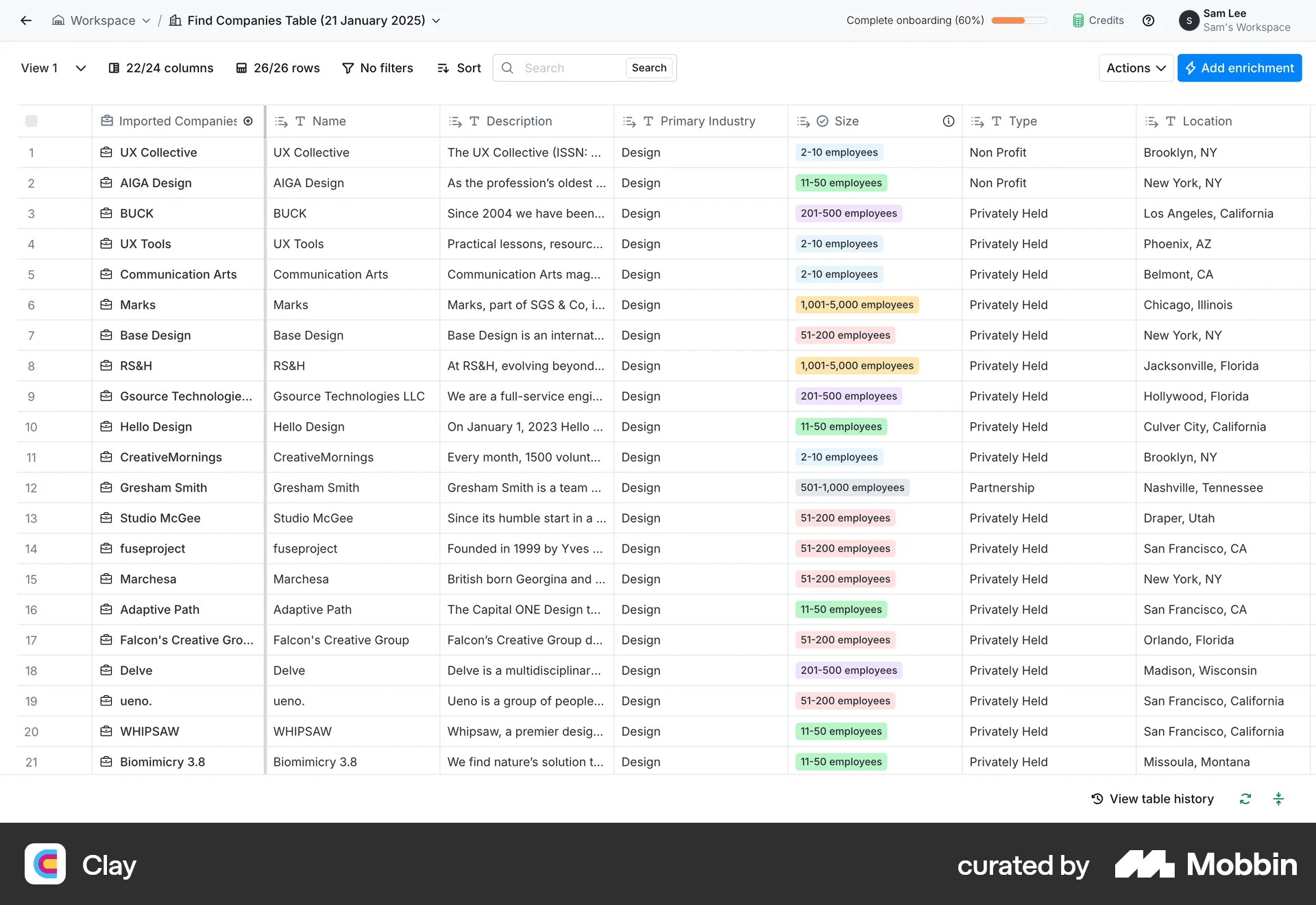Click the Credits icon in the top bar
The width and height of the screenshot is (1316, 905).
pyautogui.click(x=1079, y=20)
